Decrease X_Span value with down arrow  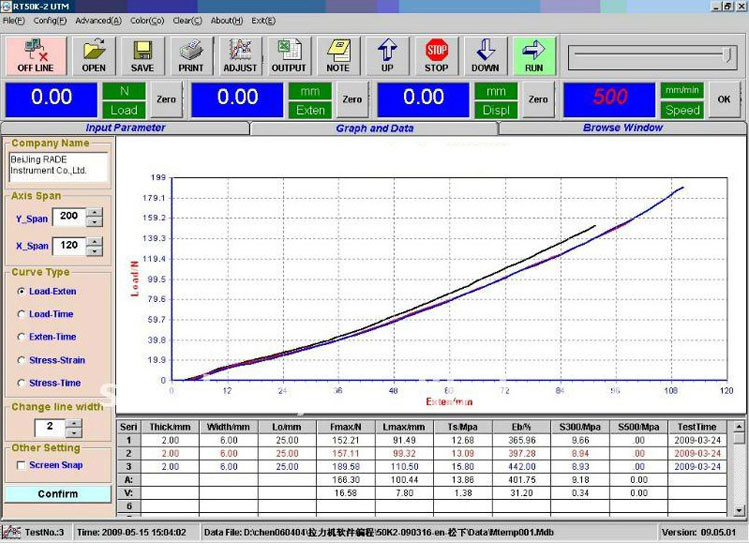94,250
